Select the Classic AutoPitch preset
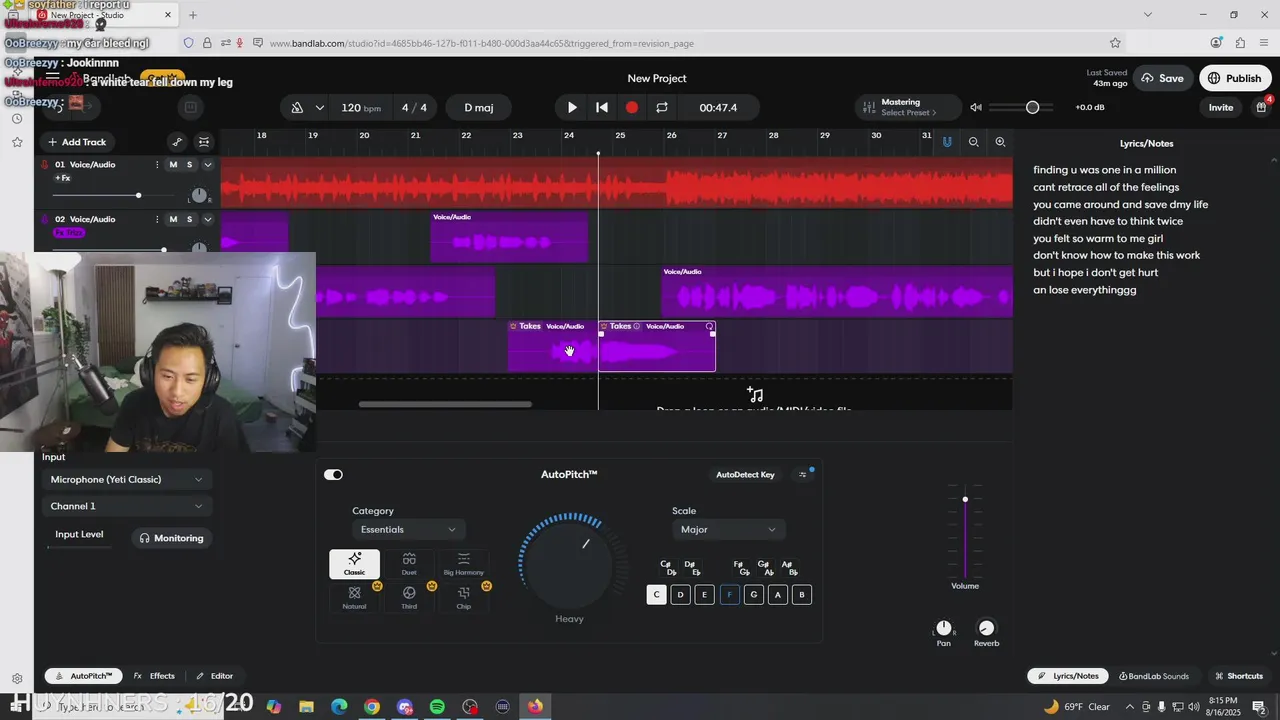Screen dimensions: 1280x720 click(354, 564)
